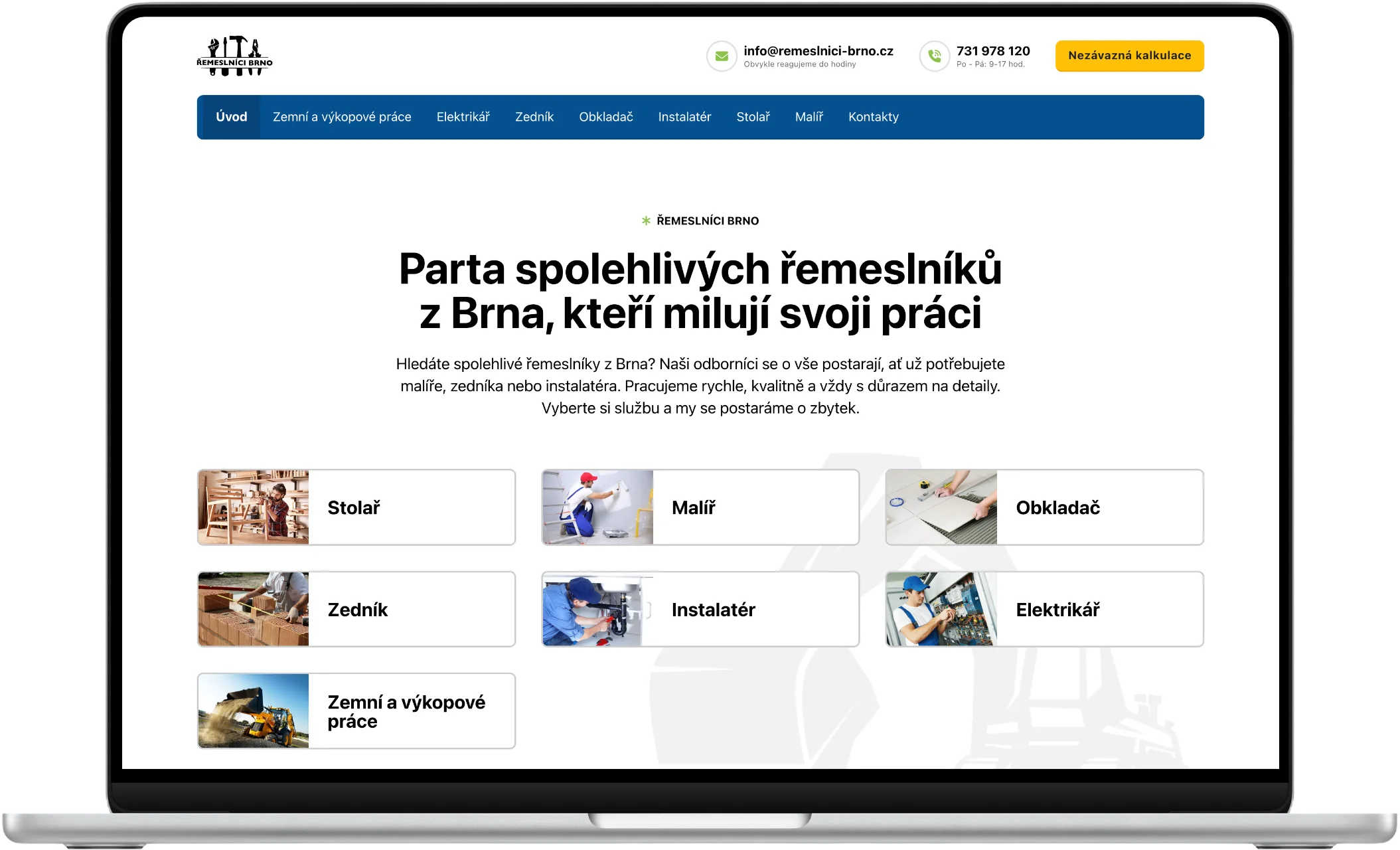1400x850 pixels.
Task: Click the Parta spolehlivých řemeslníků headline
Action: (700, 291)
